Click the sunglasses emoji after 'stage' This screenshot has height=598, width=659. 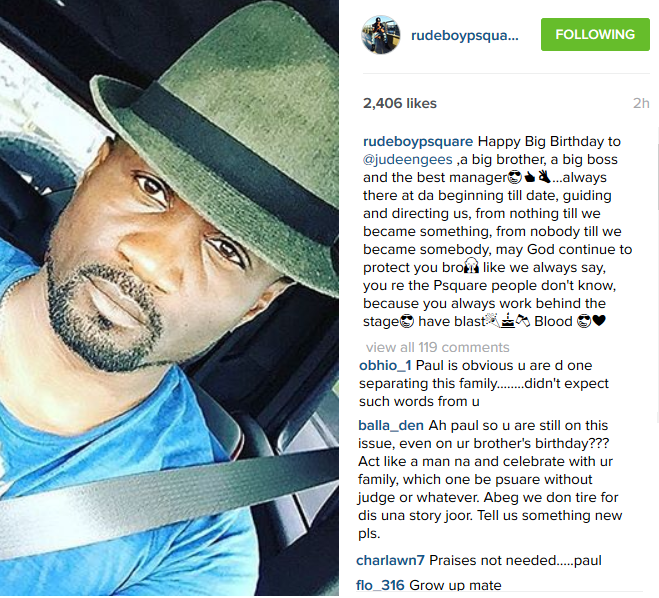click(x=407, y=321)
